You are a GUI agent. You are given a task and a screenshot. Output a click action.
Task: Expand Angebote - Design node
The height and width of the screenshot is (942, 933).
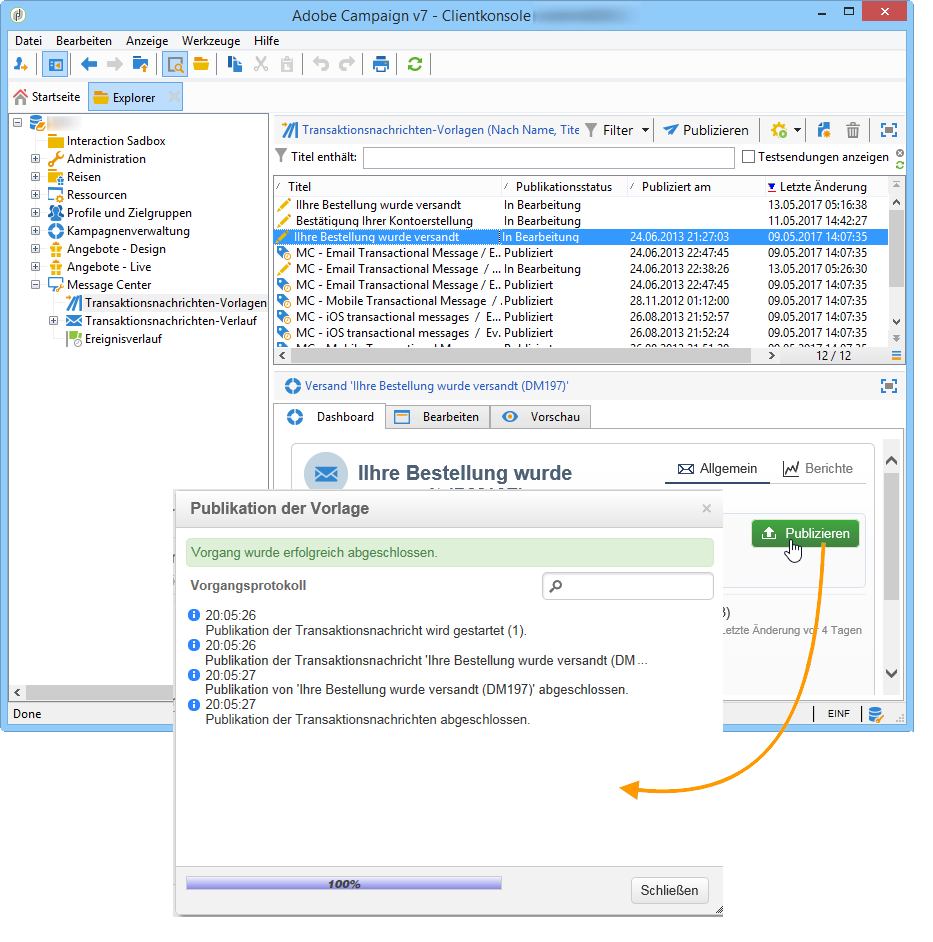[x=35, y=249]
